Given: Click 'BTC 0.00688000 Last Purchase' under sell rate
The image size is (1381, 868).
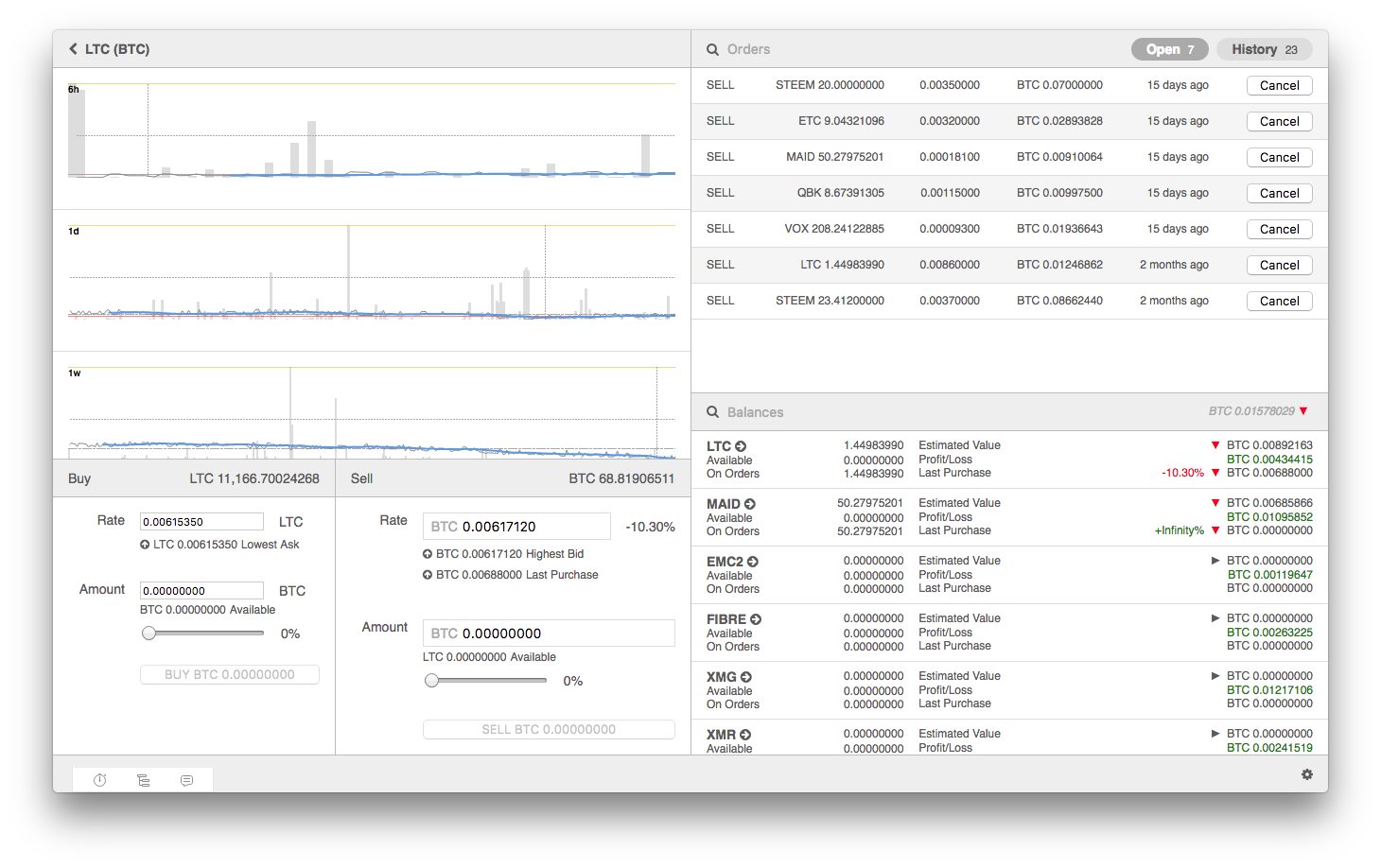Looking at the screenshot, I should click(516, 575).
